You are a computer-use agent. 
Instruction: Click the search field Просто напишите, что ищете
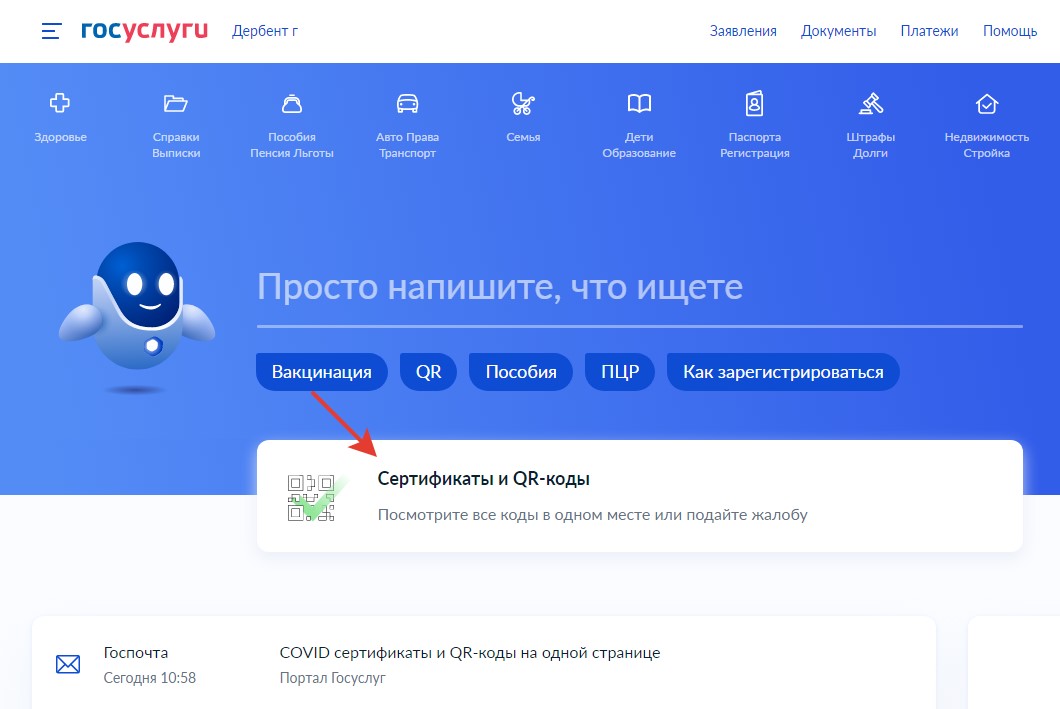(x=639, y=289)
